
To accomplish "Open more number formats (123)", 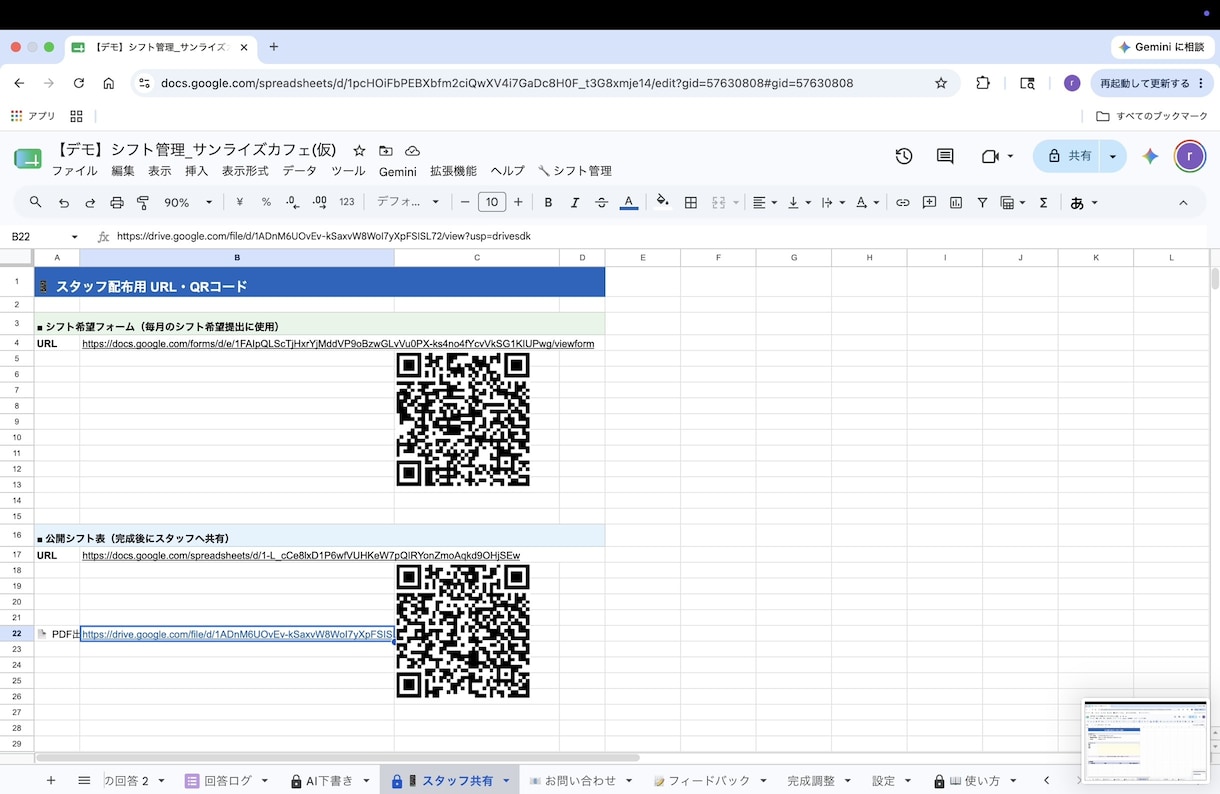I will click(x=347, y=202).
